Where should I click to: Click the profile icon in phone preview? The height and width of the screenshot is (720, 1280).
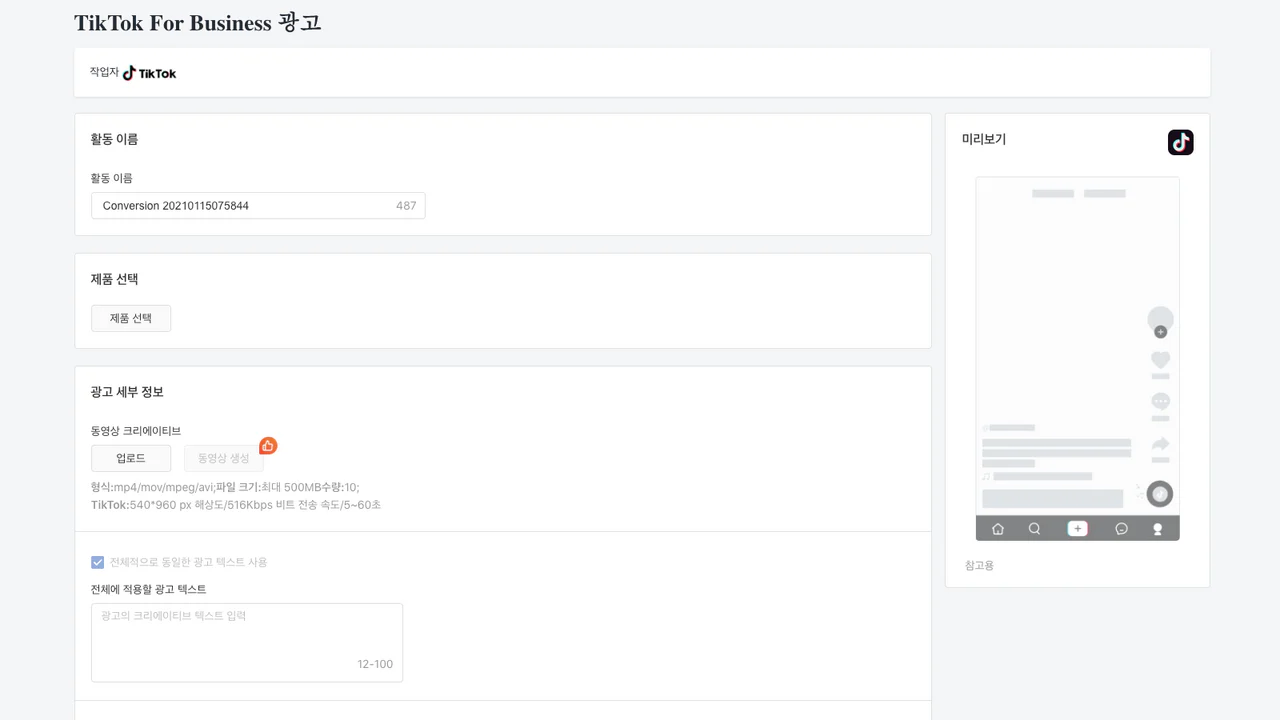(x=1158, y=528)
